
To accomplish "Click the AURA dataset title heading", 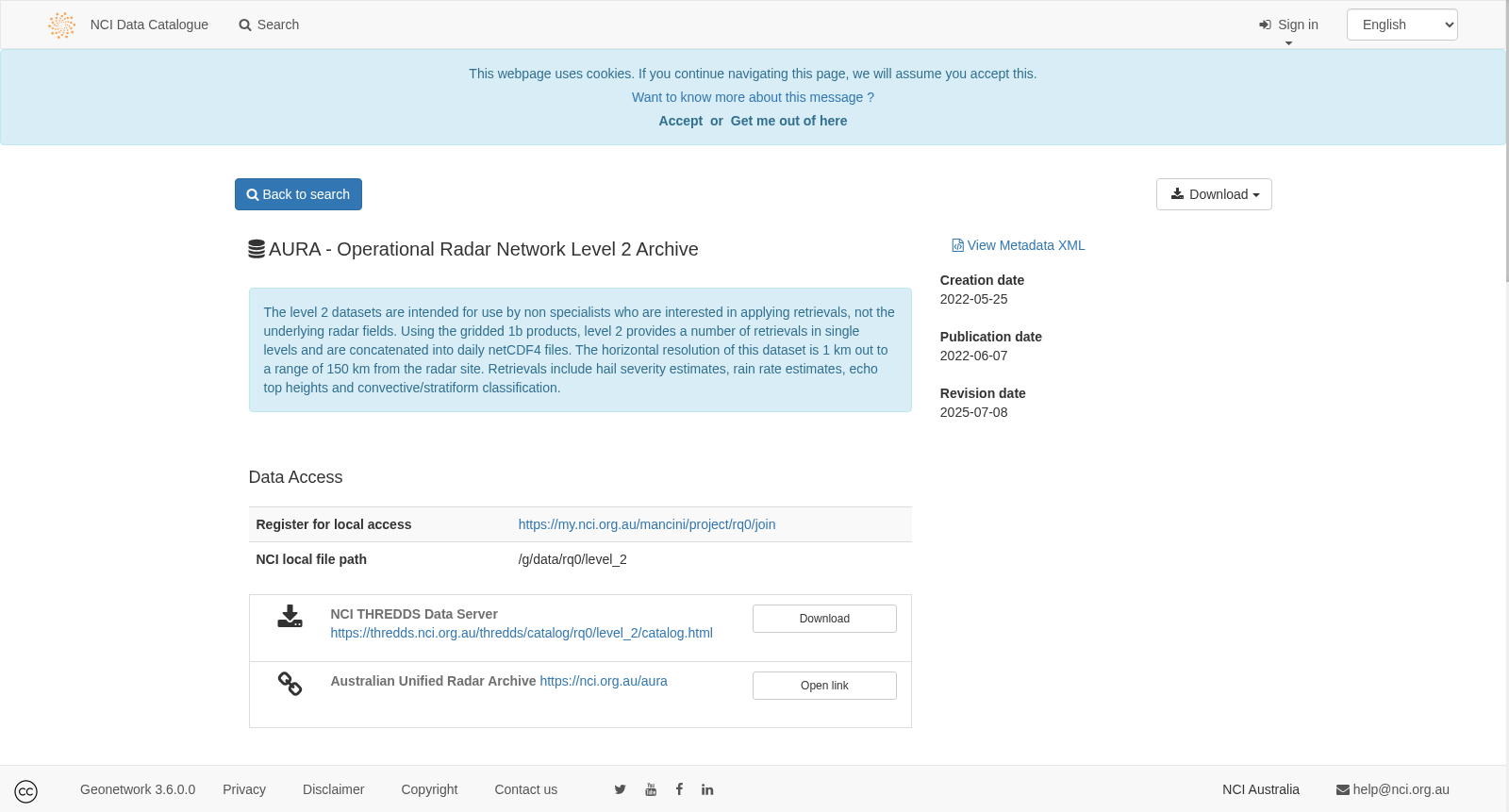I will 484,249.
